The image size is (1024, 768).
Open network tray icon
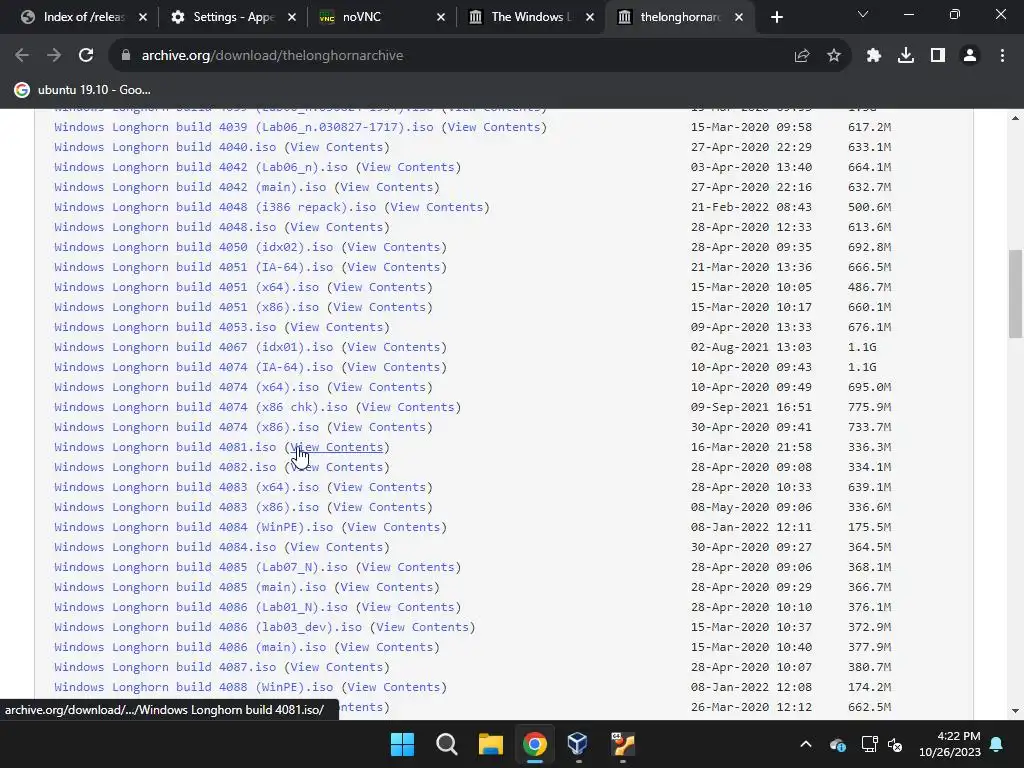(869, 744)
